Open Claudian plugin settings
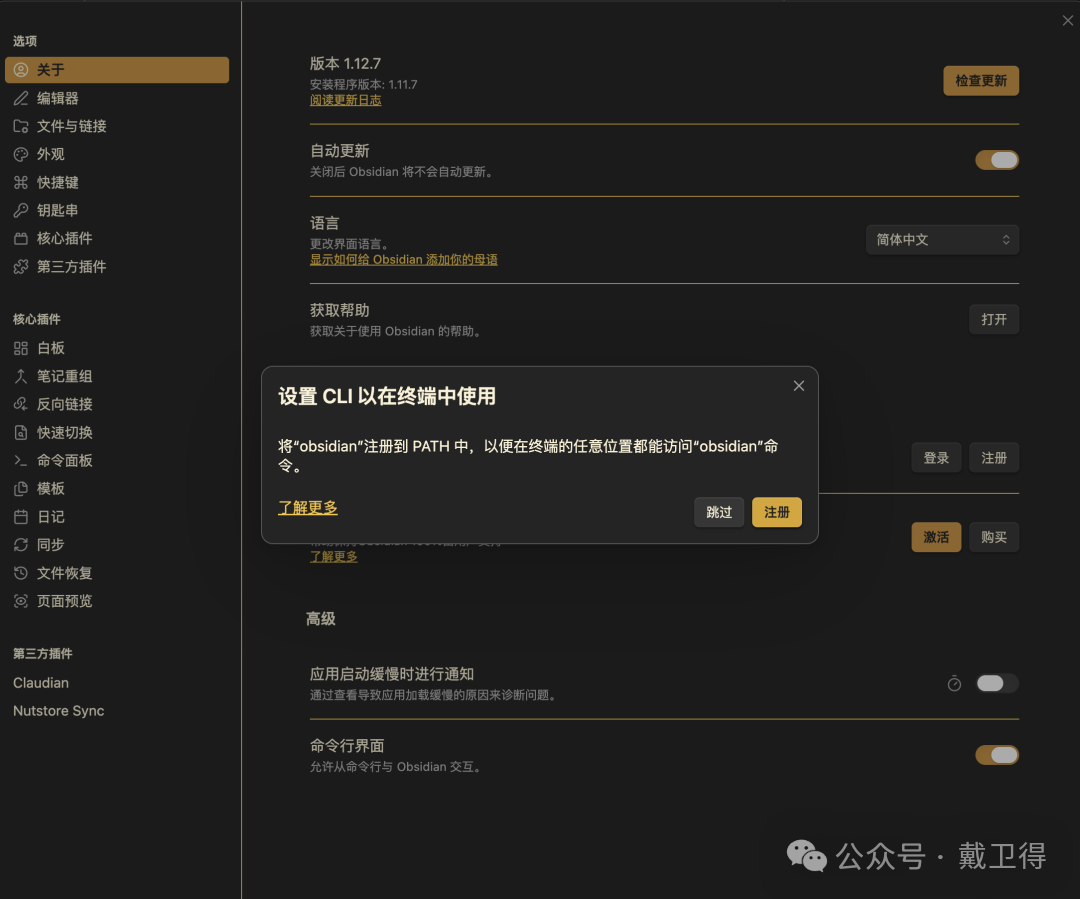This screenshot has height=899, width=1080. [x=117, y=683]
